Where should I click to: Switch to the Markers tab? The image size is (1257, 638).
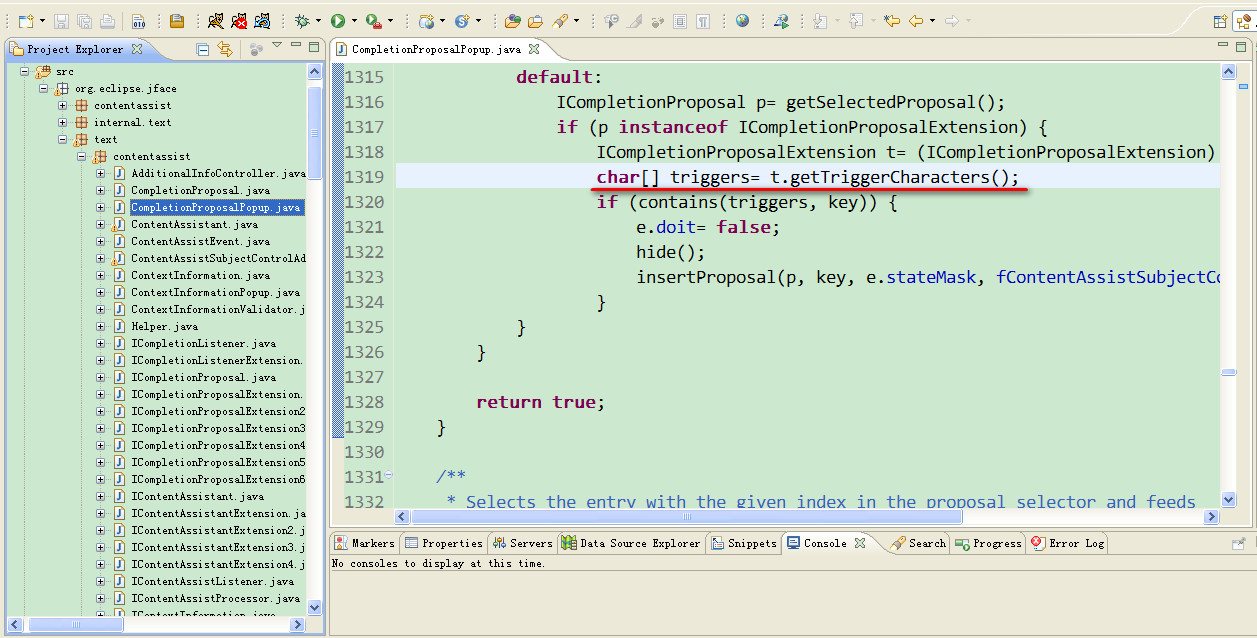tap(365, 543)
